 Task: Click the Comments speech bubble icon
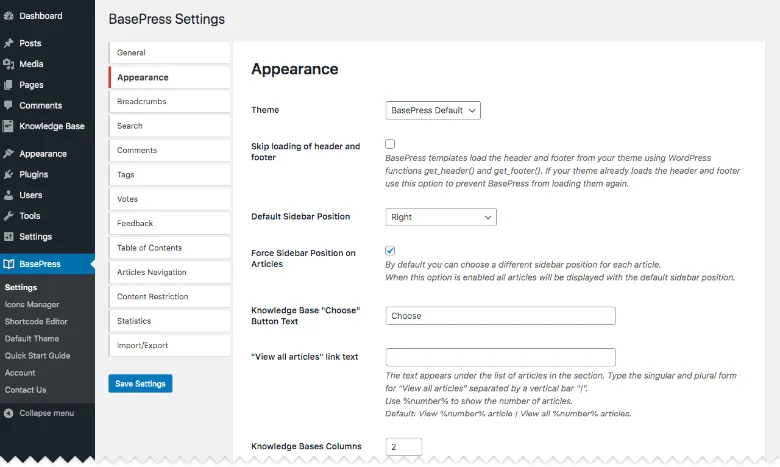pos(8,105)
